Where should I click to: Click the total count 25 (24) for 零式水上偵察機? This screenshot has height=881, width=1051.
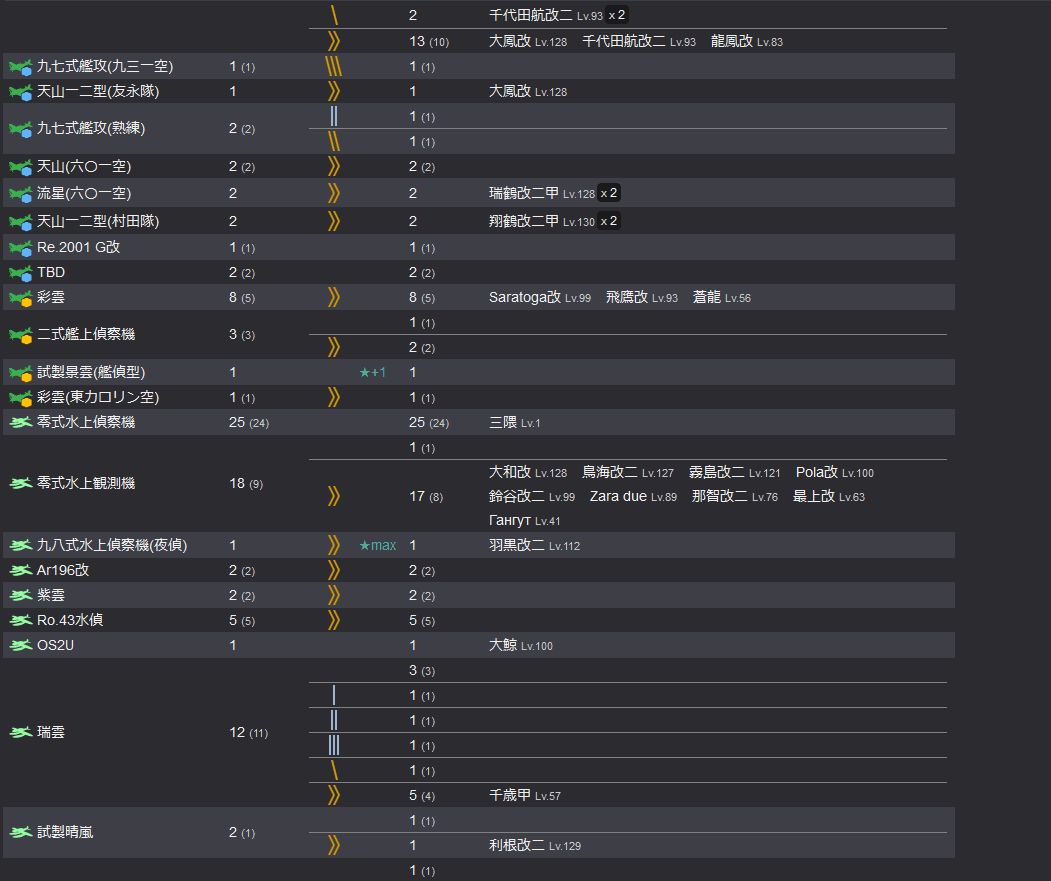tap(249, 422)
